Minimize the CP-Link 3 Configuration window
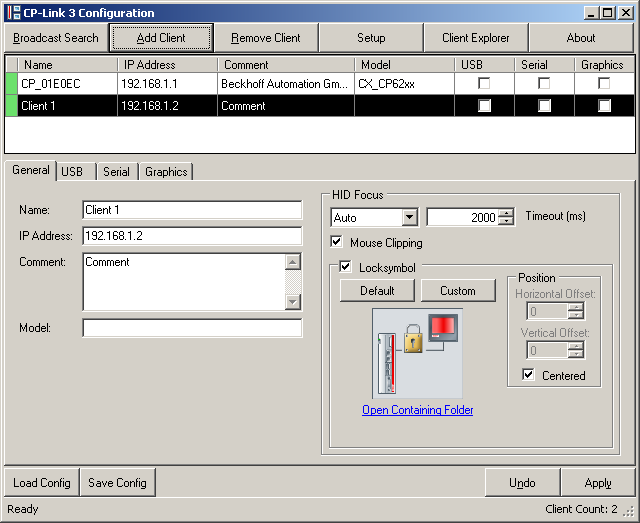Screen dimensions: 640x523 [591, 13]
